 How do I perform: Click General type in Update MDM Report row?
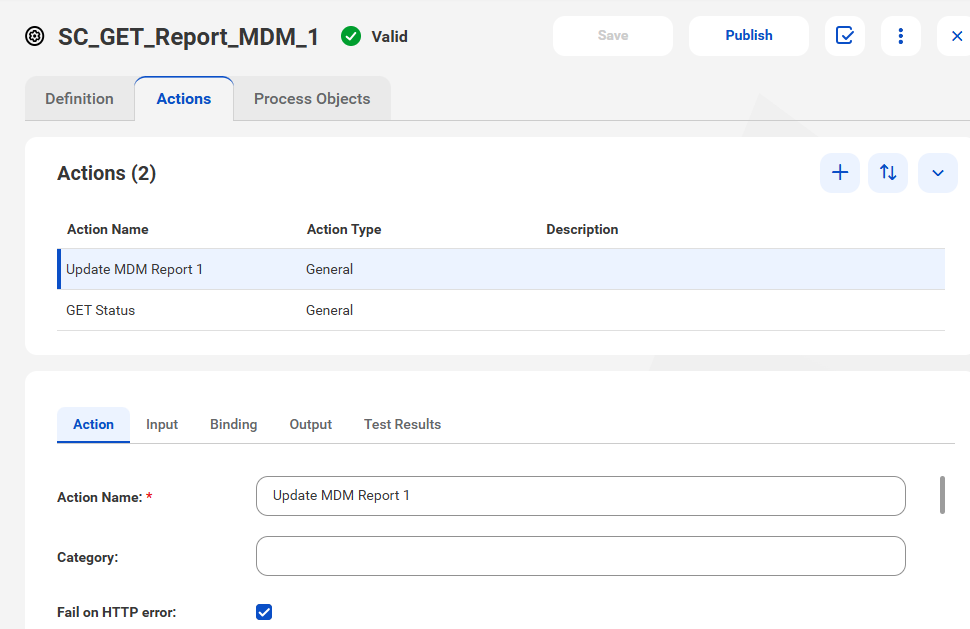click(x=329, y=269)
